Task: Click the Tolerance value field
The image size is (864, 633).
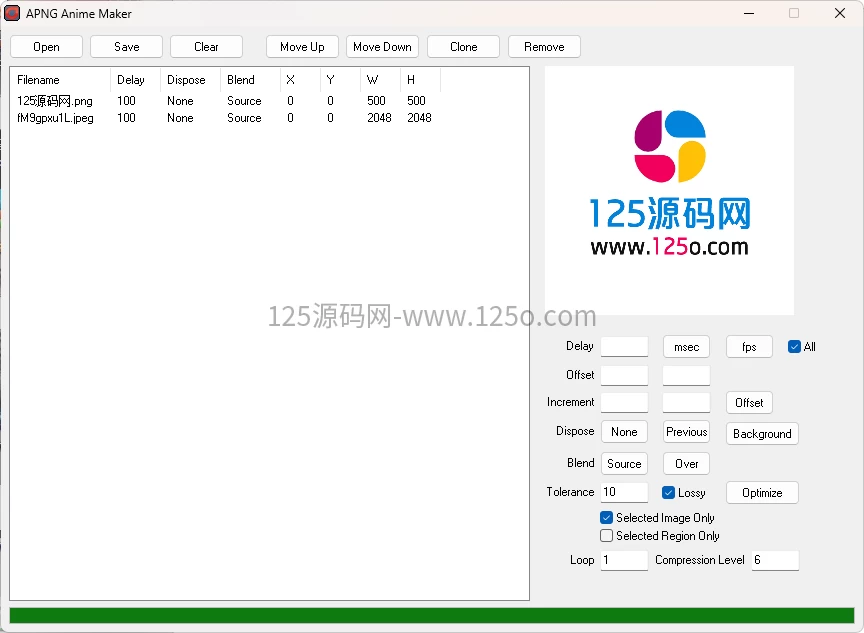Action: coord(624,492)
